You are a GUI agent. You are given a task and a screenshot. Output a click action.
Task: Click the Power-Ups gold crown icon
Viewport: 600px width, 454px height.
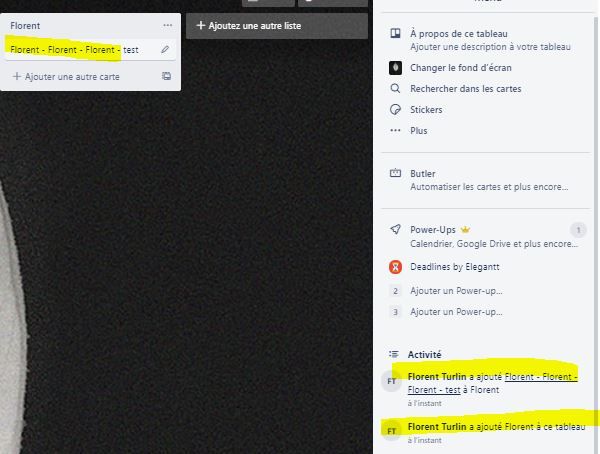pos(465,230)
